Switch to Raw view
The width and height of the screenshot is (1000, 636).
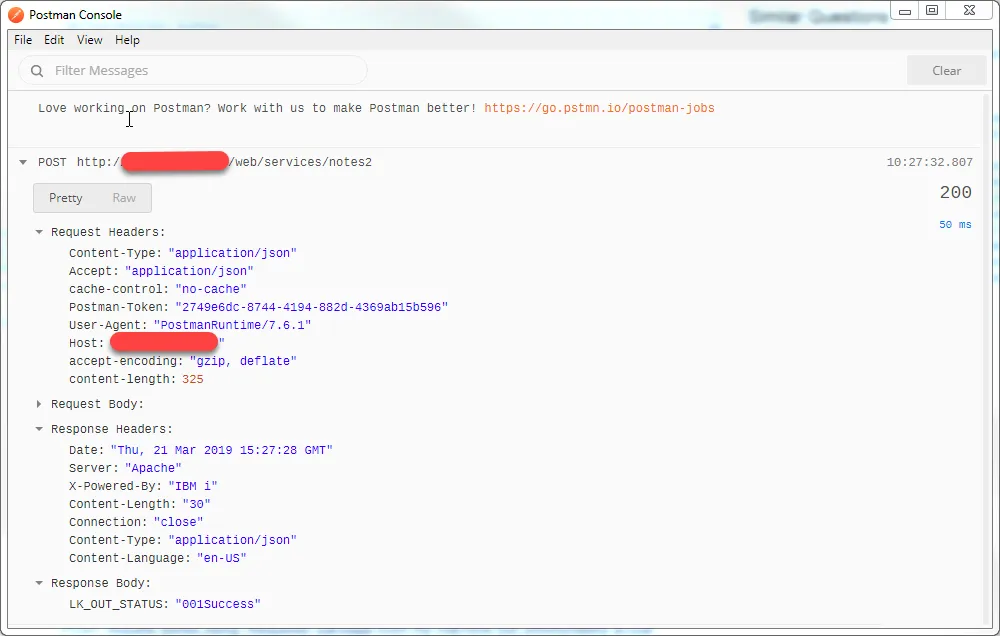coord(124,198)
